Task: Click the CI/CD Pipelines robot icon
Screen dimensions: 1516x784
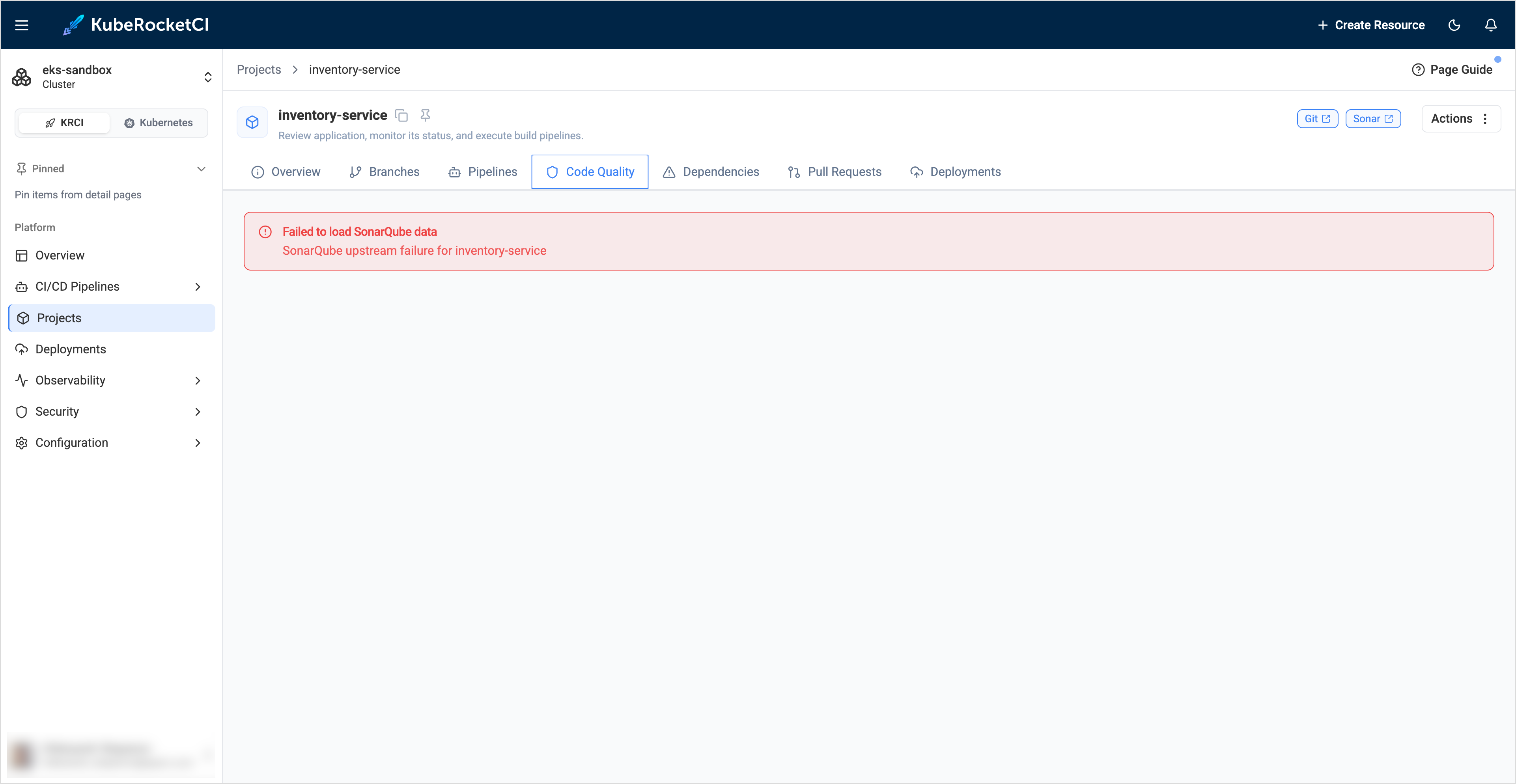Action: (22, 287)
